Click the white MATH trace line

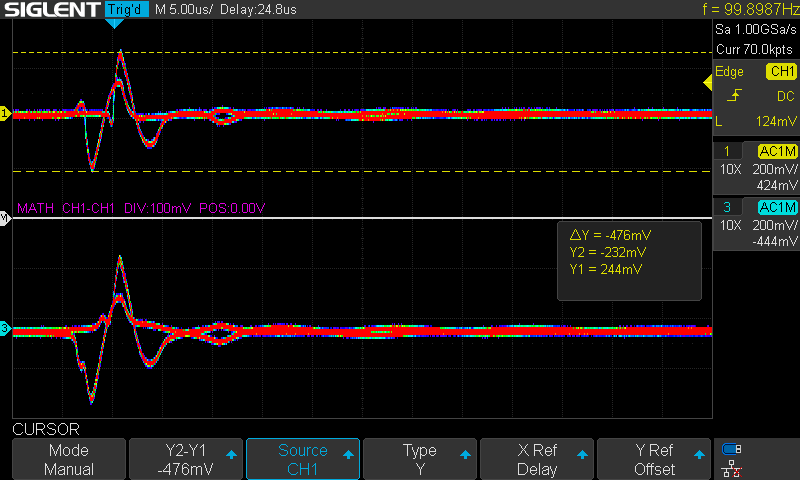[362, 218]
